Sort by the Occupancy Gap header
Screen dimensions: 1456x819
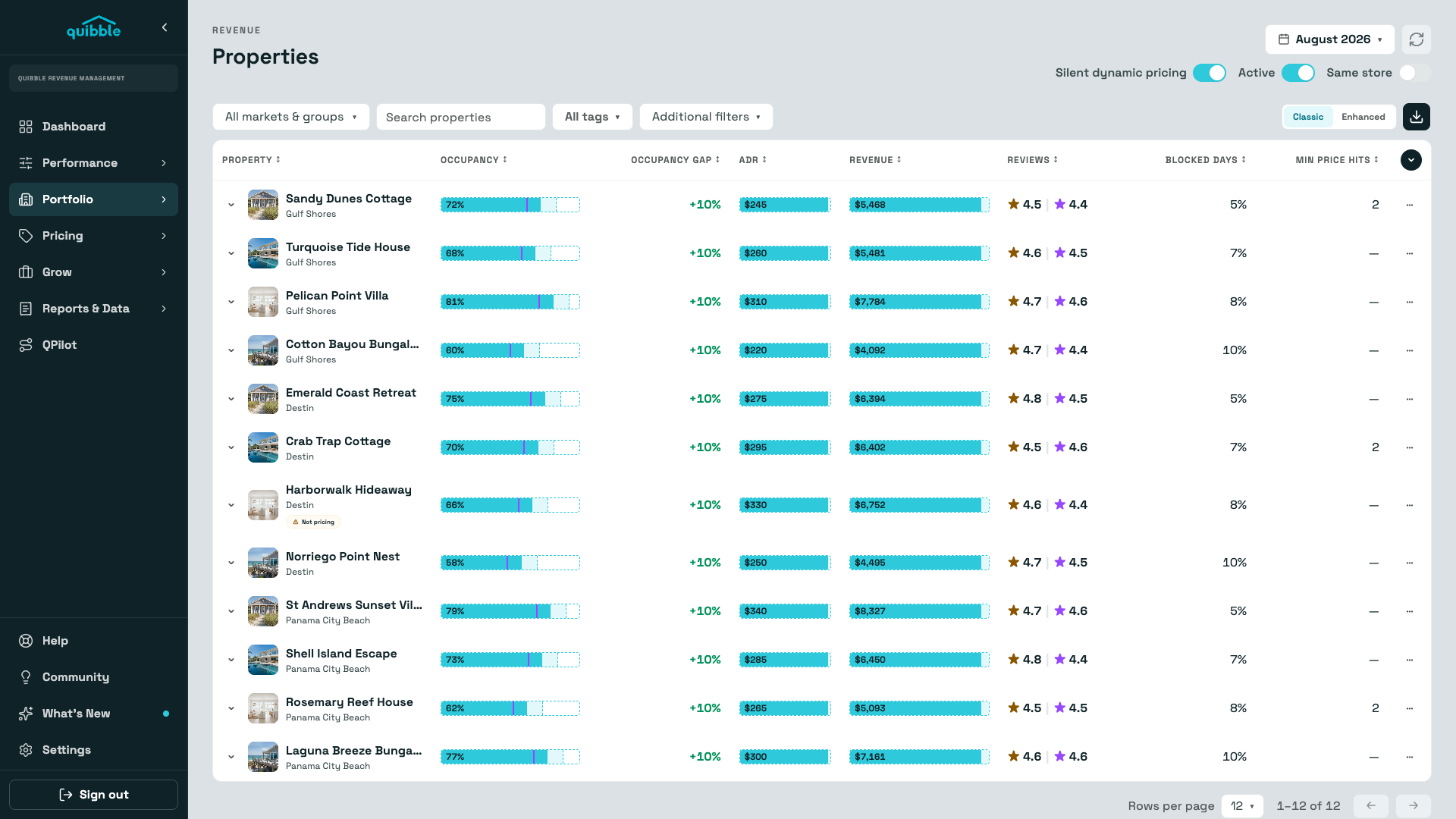[x=676, y=160]
